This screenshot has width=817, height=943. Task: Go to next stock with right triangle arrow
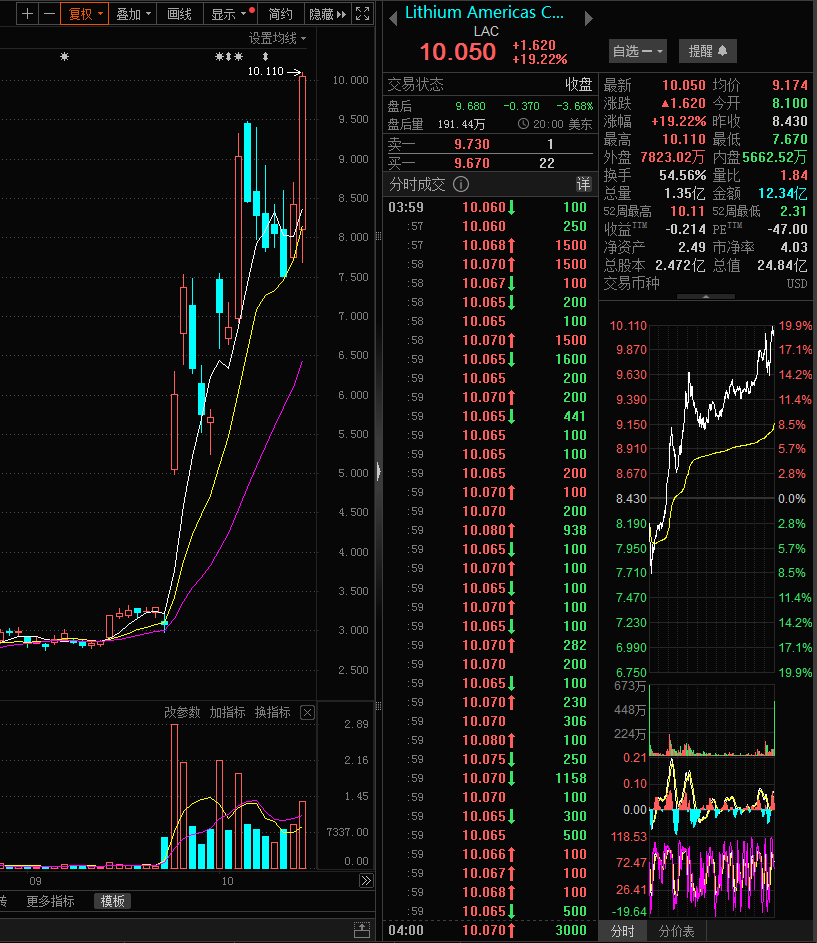point(588,19)
